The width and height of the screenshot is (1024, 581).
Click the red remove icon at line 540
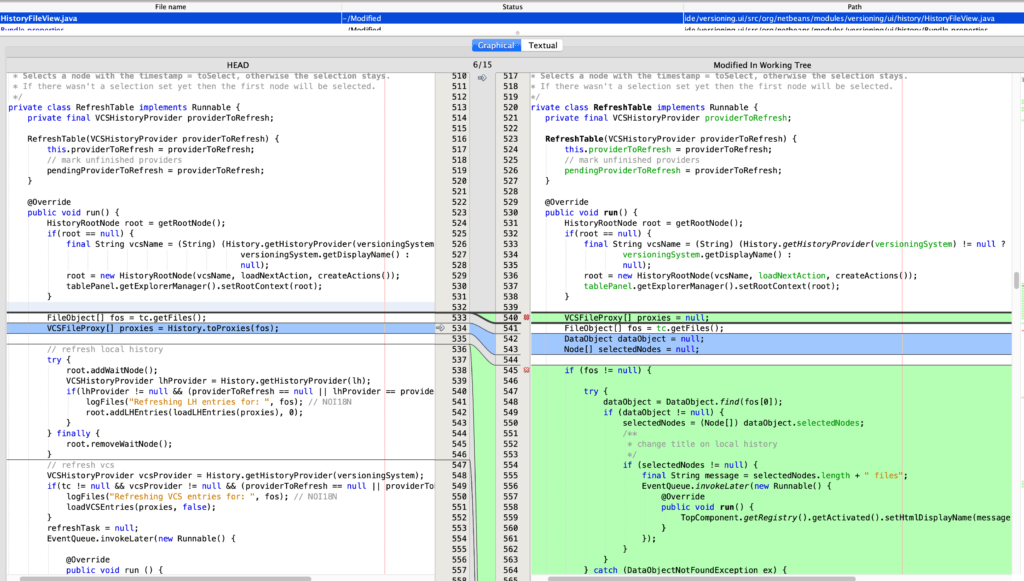[527, 317]
